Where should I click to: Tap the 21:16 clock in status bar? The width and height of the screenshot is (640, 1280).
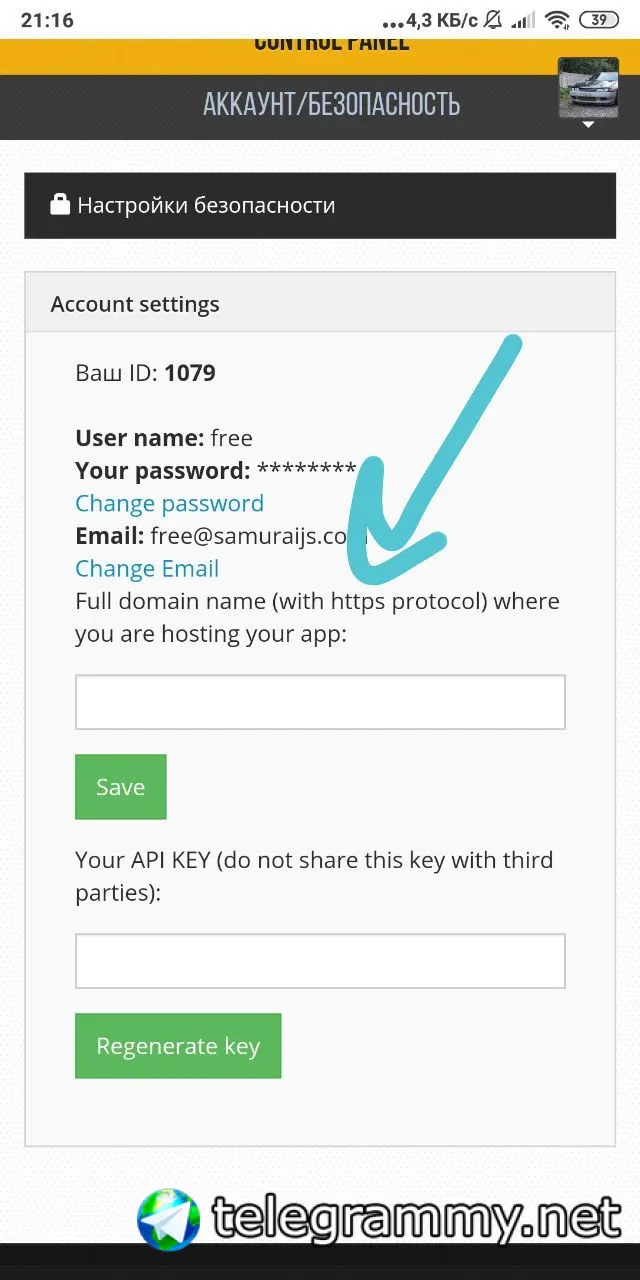[47, 20]
